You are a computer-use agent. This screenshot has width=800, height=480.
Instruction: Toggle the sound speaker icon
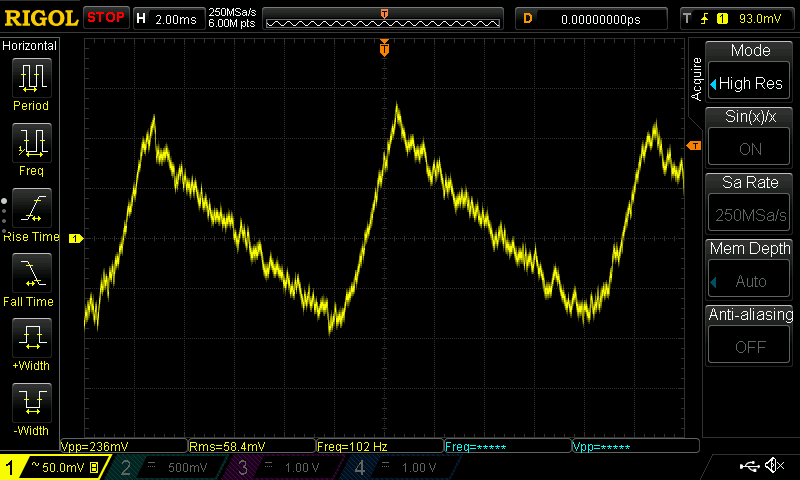pyautogui.click(x=774, y=466)
